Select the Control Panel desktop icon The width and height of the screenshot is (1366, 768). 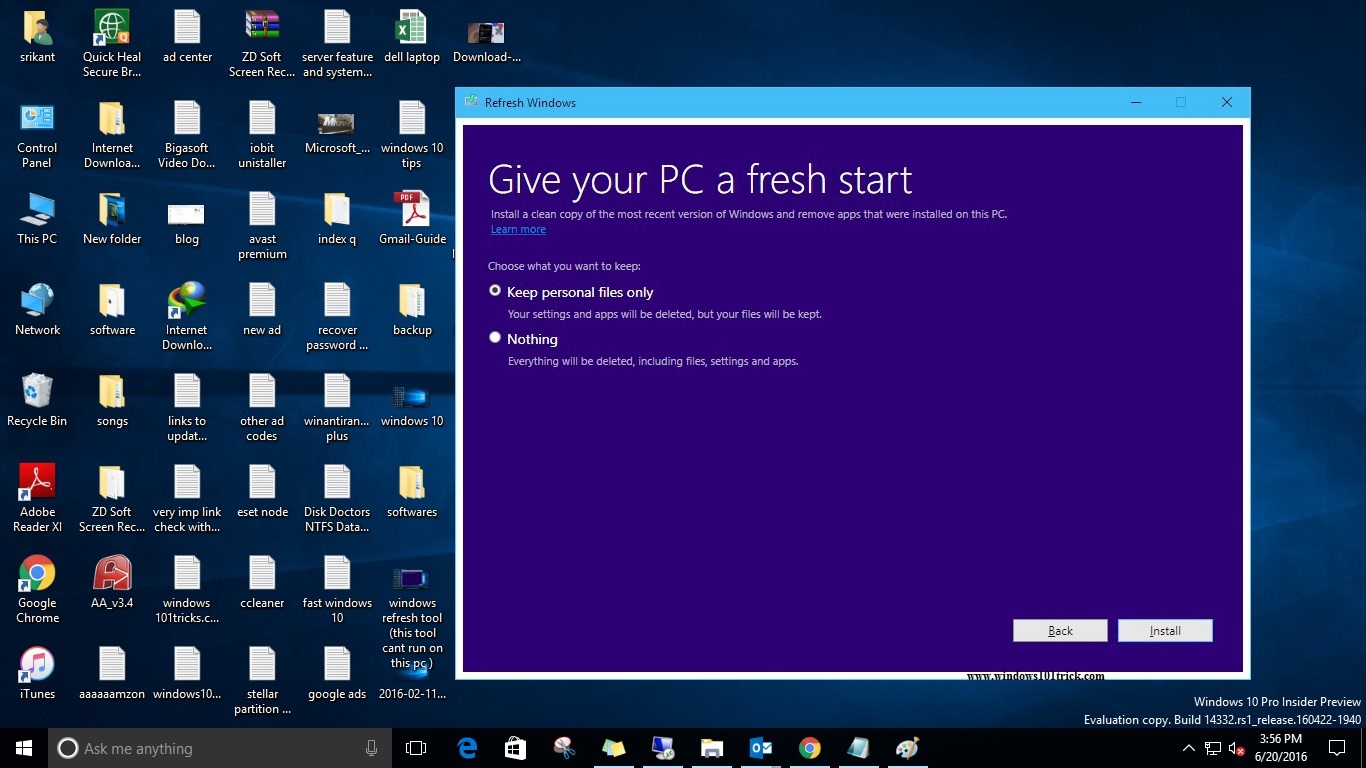(37, 135)
